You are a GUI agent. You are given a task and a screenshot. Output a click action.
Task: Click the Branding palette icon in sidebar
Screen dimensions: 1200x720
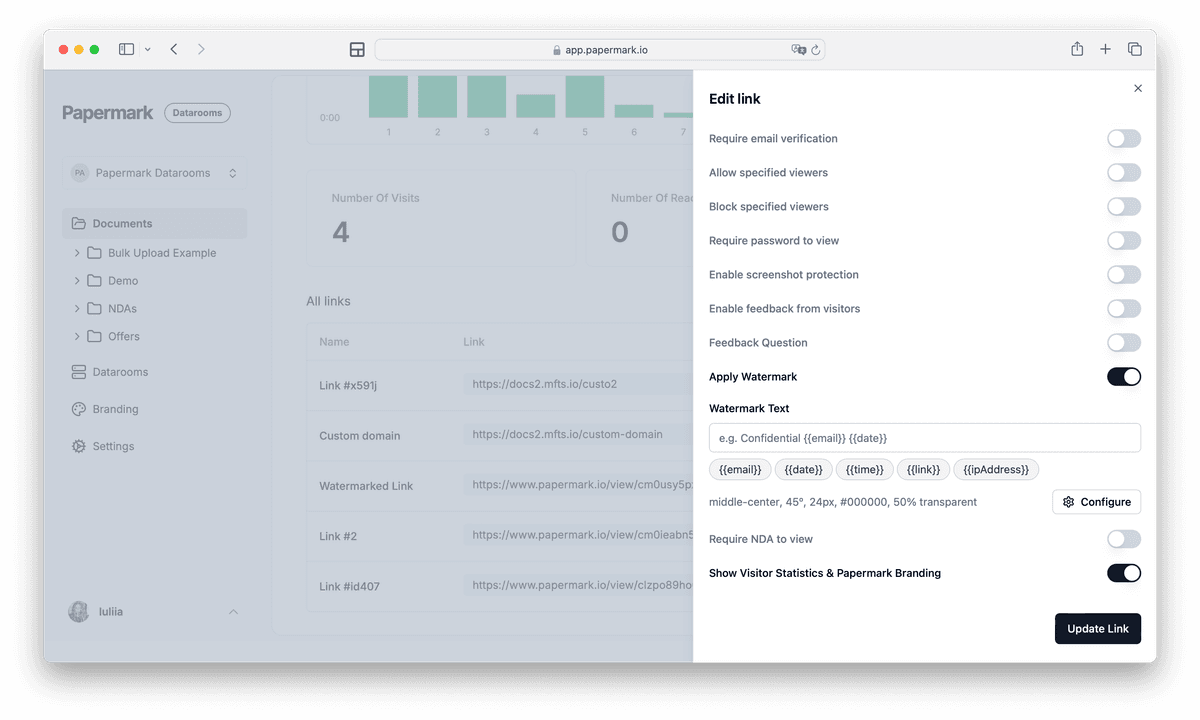(79, 409)
